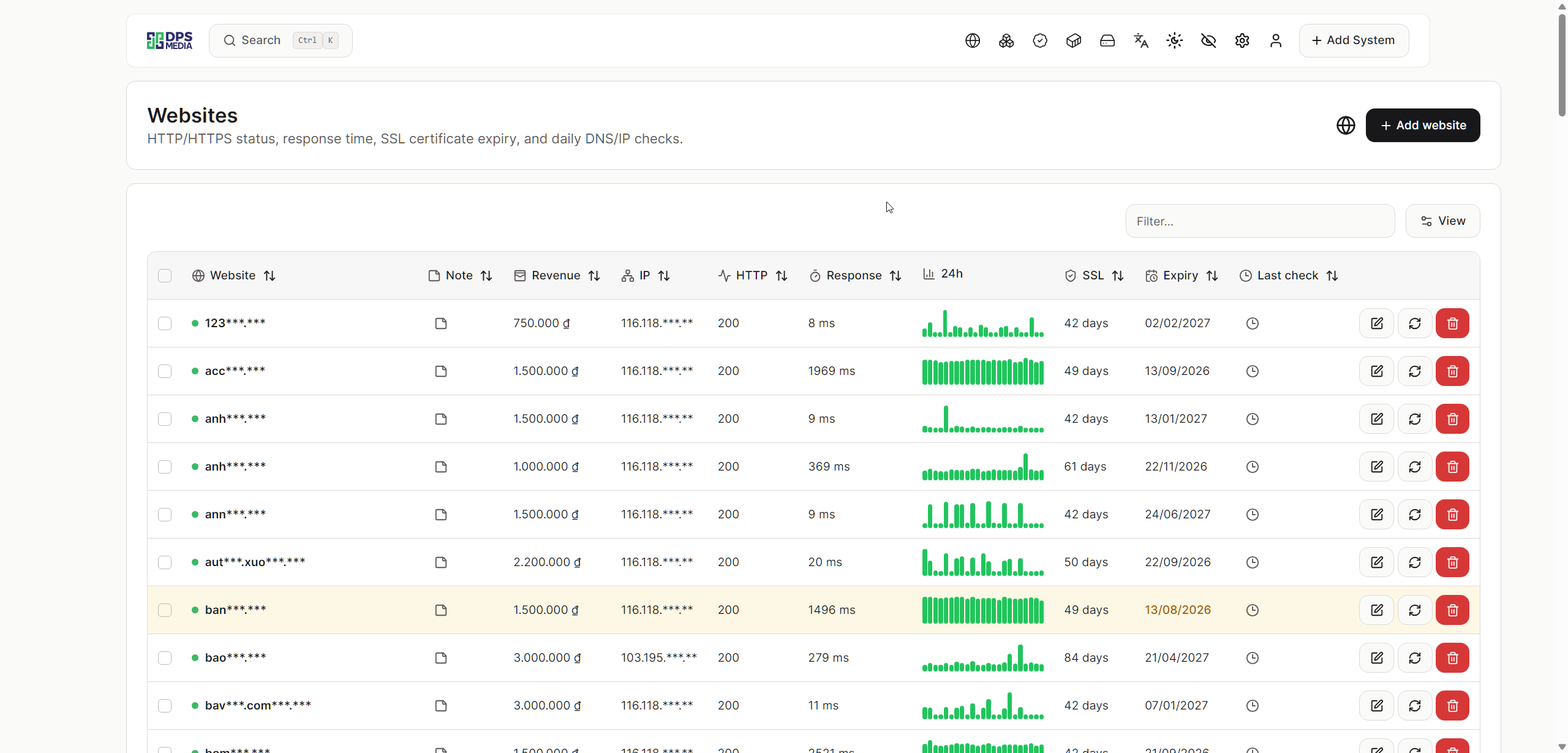
Task: Click the globe icon beside Add website
Action: tap(1346, 125)
